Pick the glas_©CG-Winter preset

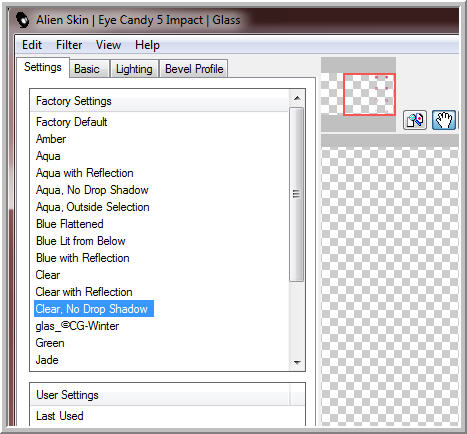[x=77, y=326]
